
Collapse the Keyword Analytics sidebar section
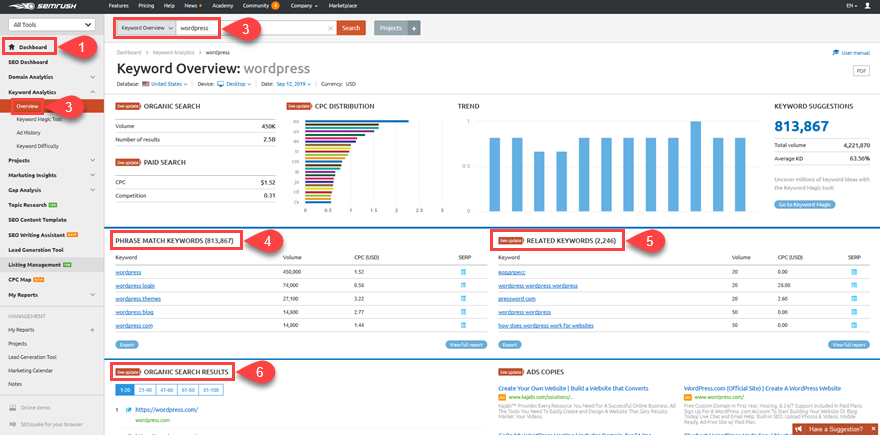pyautogui.click(x=93, y=91)
